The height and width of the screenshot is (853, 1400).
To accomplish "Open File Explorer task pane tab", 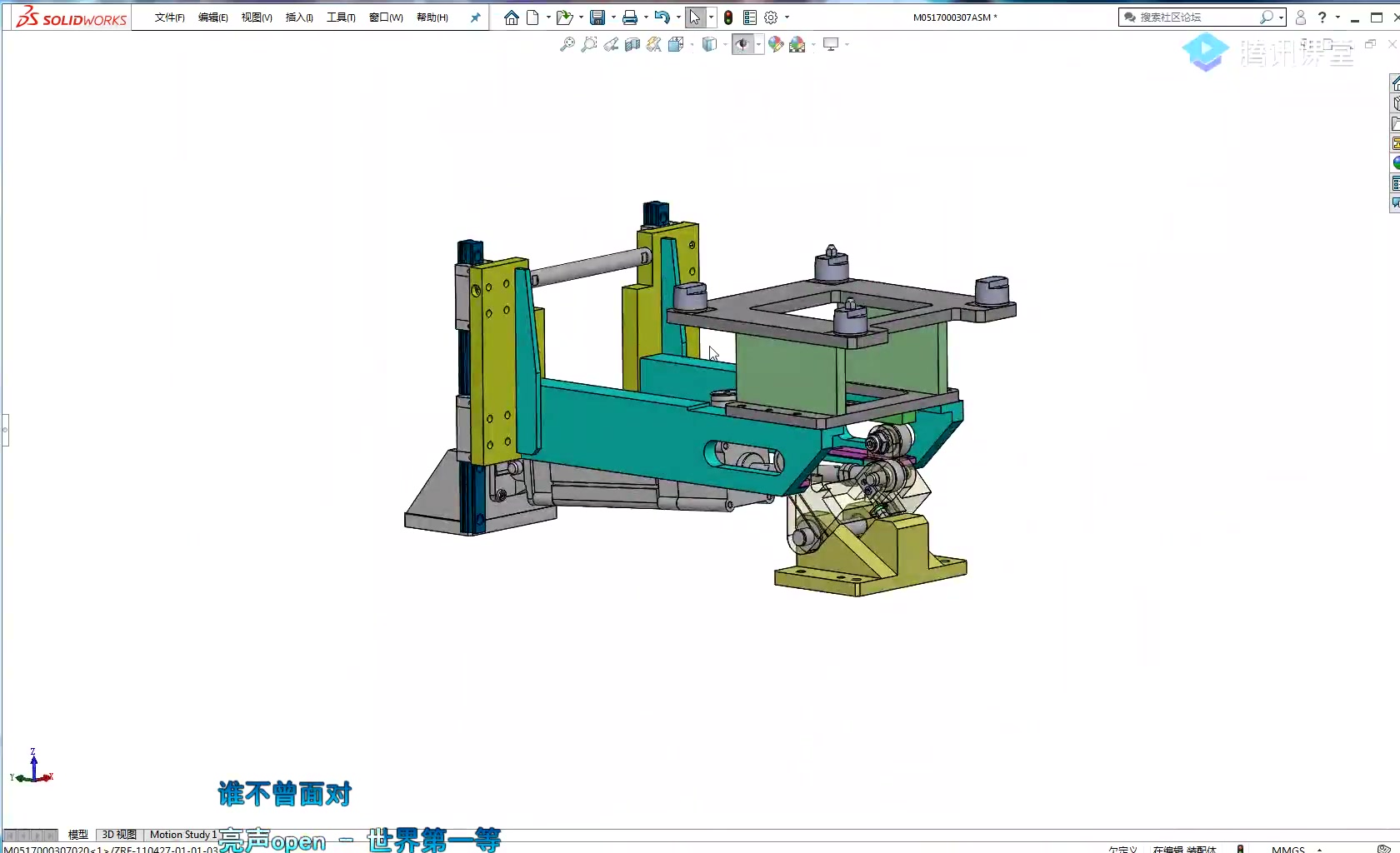I will click(x=1395, y=123).
